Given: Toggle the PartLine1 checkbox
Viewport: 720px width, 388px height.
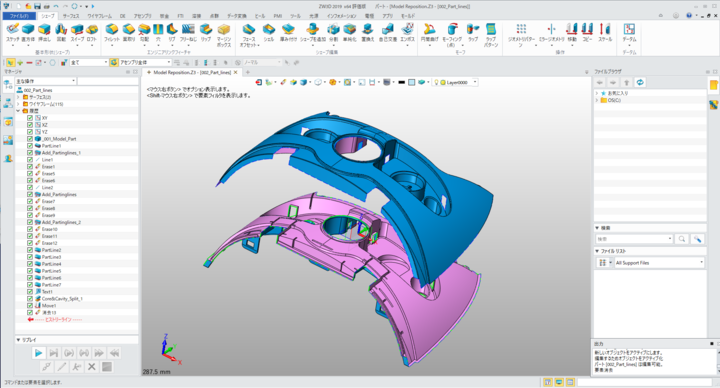Looking at the screenshot, I should [x=30, y=146].
